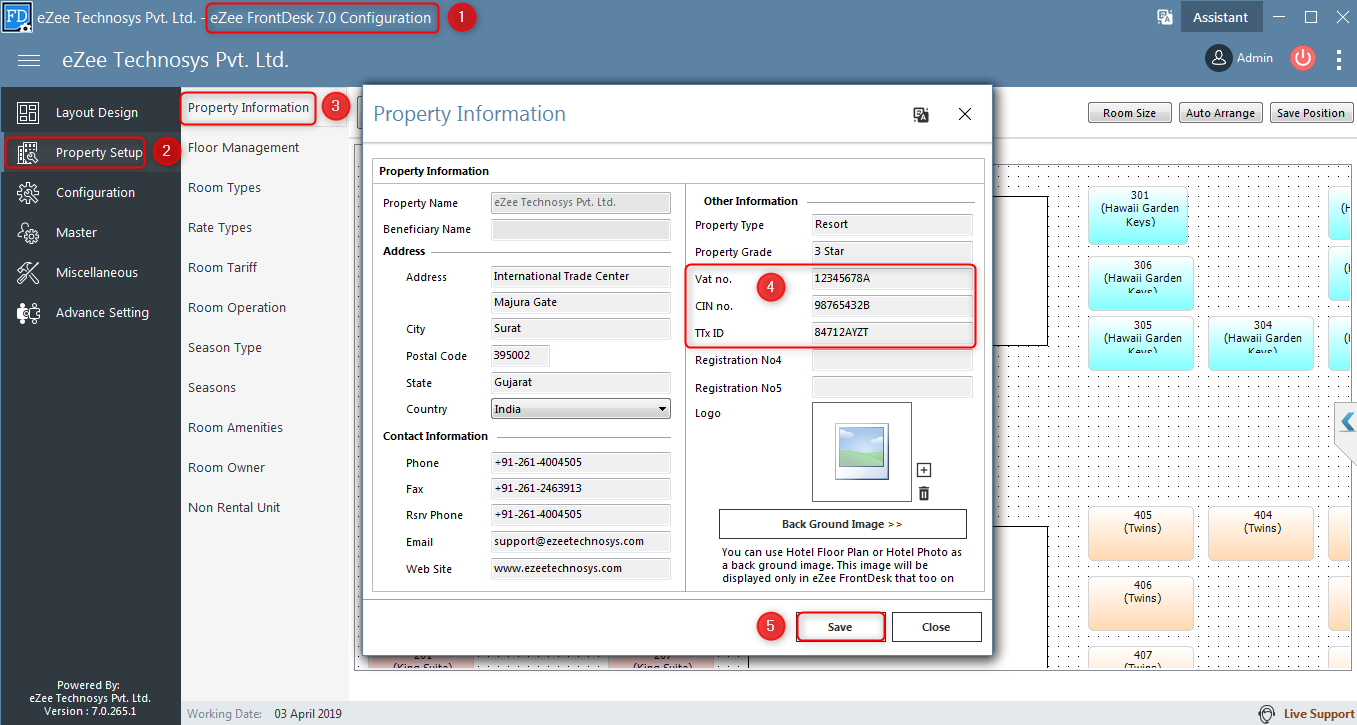Click the Live Support headset icon
Viewport: 1357px width, 725px height.
1267,714
